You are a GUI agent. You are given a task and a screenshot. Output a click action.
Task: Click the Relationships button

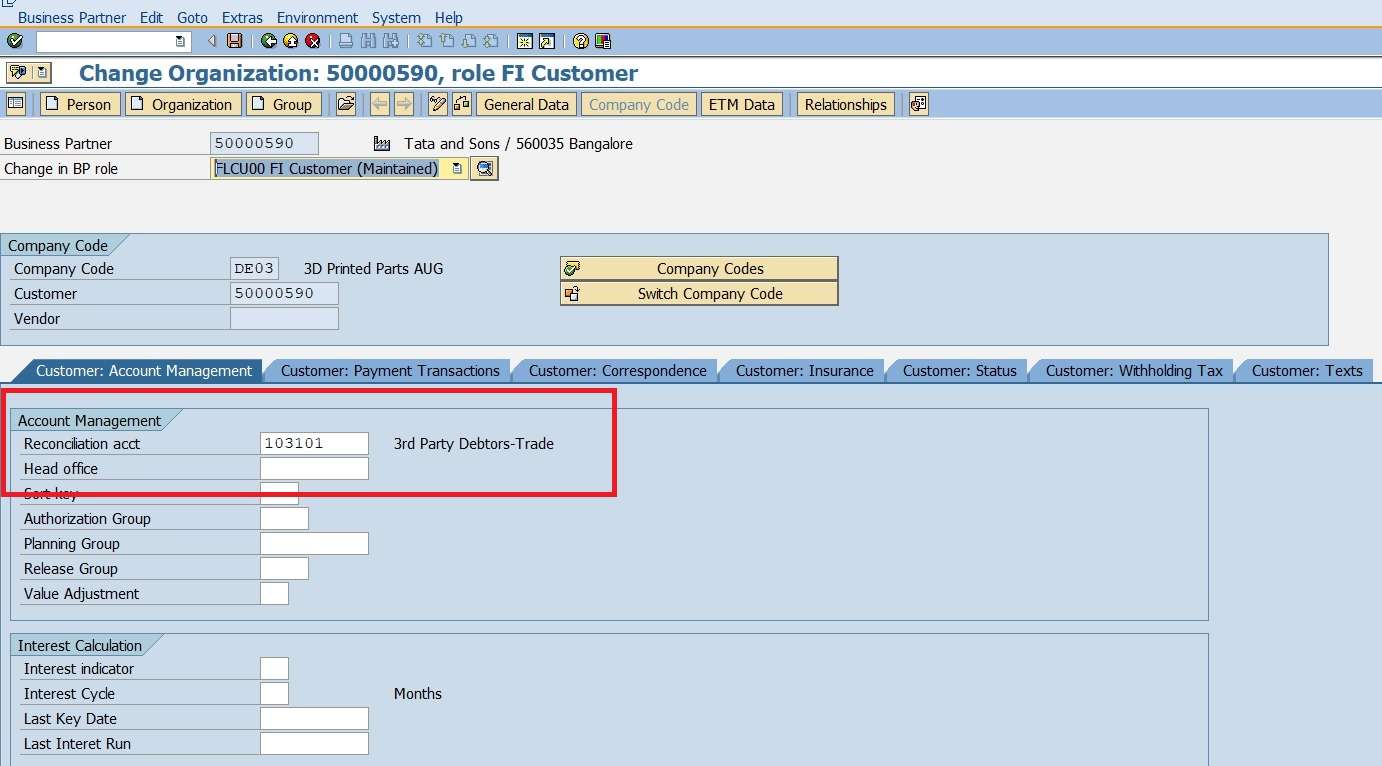[845, 103]
